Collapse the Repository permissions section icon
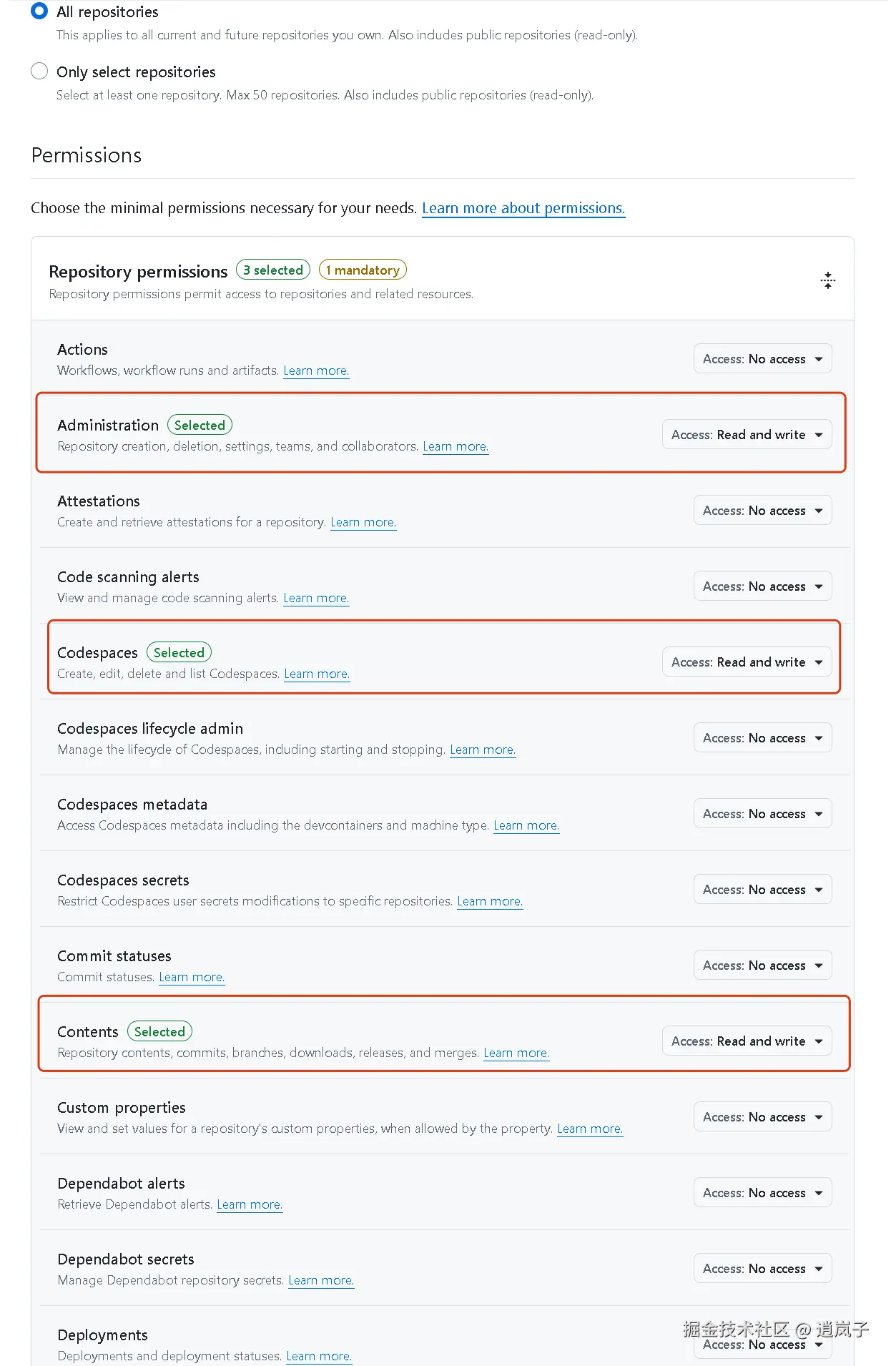Image resolution: width=896 pixels, height=1366 pixels. coord(827,280)
